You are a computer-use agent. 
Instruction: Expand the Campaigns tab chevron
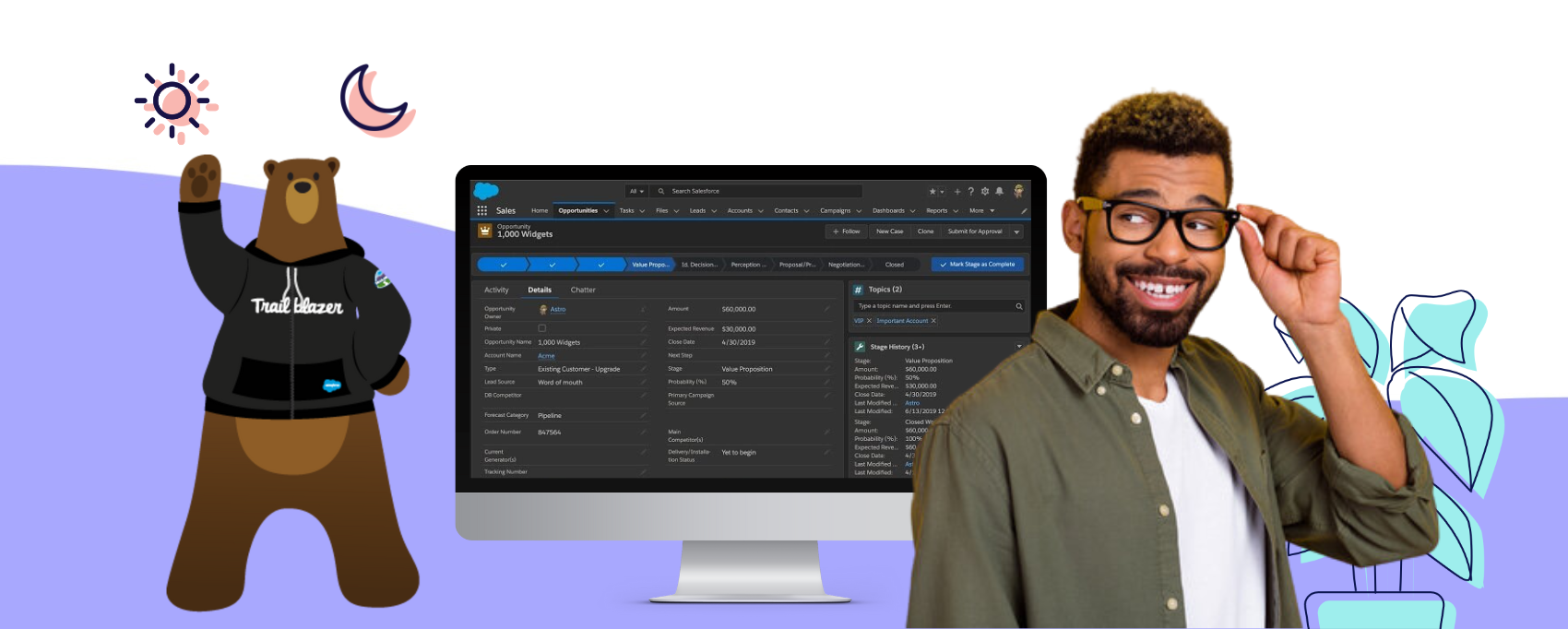click(859, 211)
